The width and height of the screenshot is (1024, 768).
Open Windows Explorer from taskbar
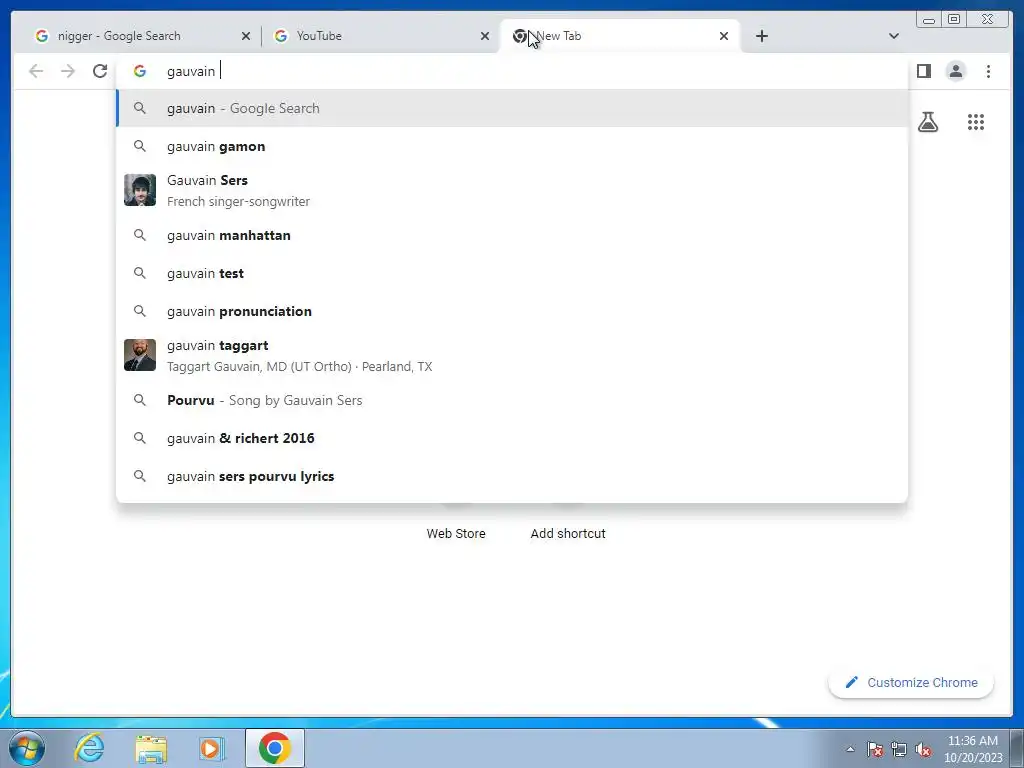click(151, 748)
